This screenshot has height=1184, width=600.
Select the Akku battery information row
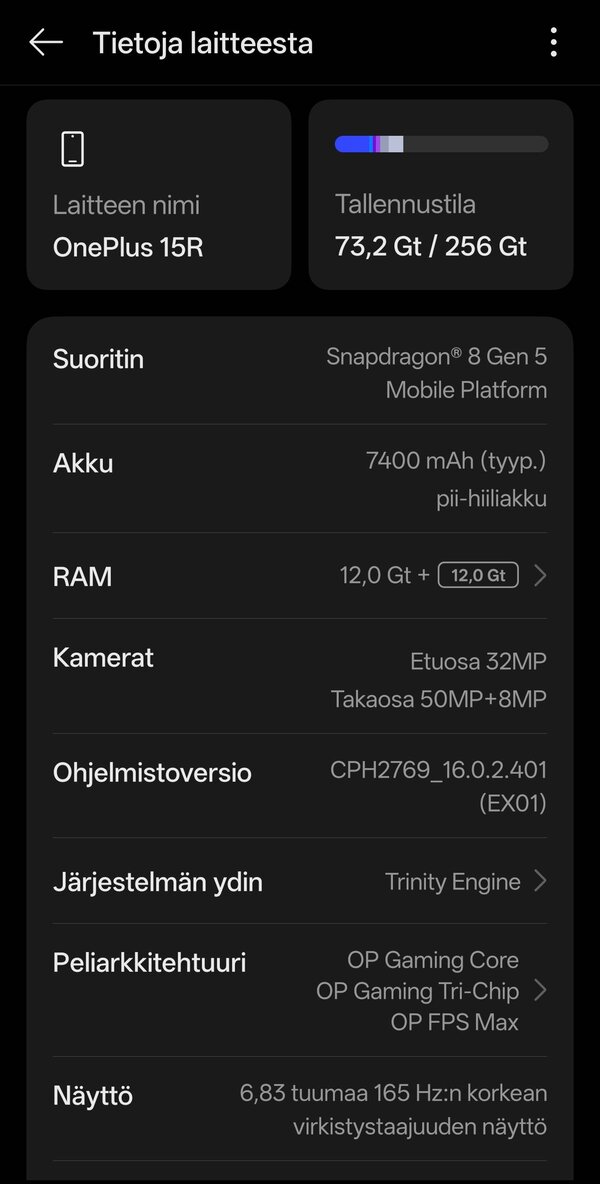click(298, 478)
